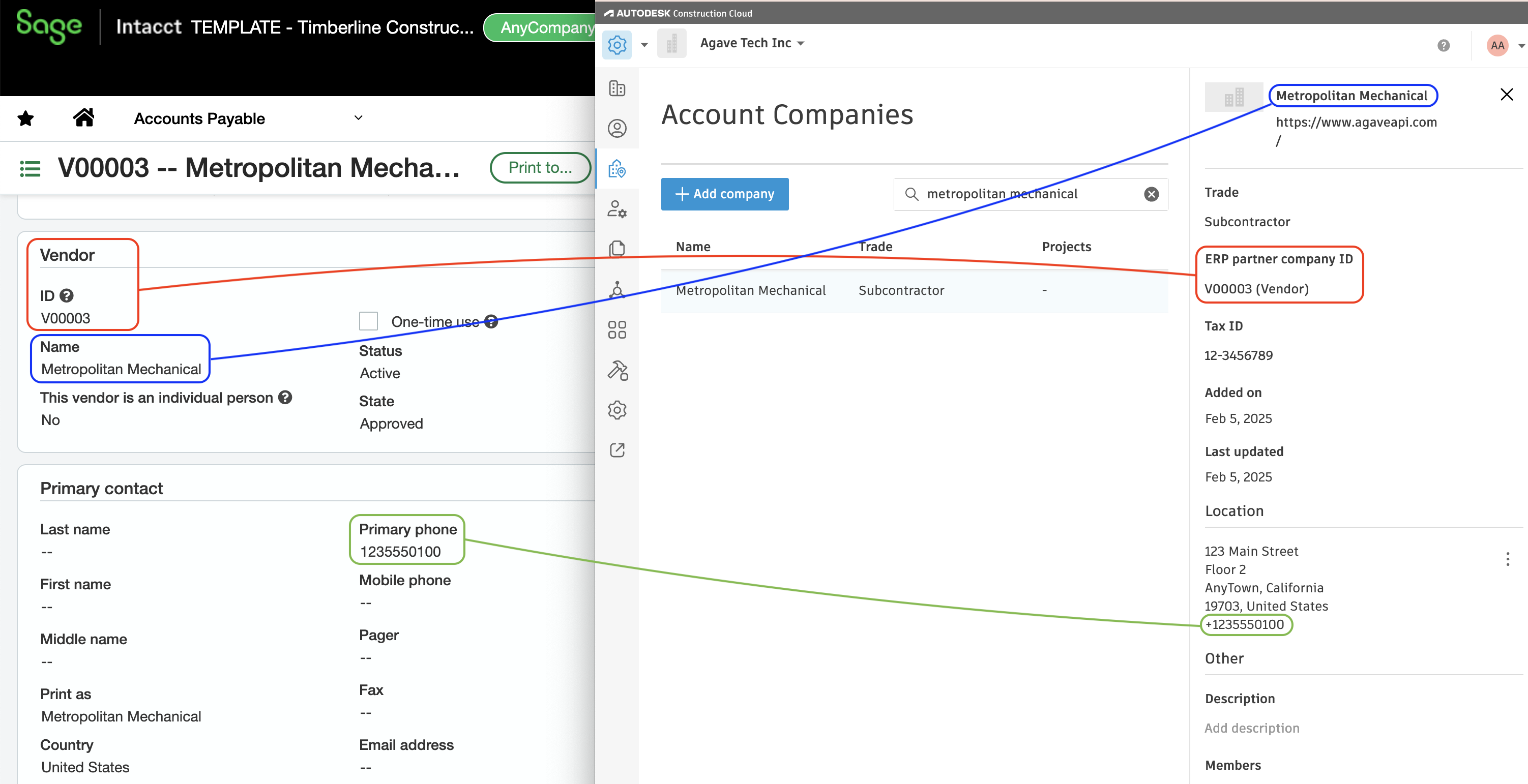The height and width of the screenshot is (784, 1528).
Task: Open the connections icon in Autodesk sidebar
Action: [x=617, y=289]
